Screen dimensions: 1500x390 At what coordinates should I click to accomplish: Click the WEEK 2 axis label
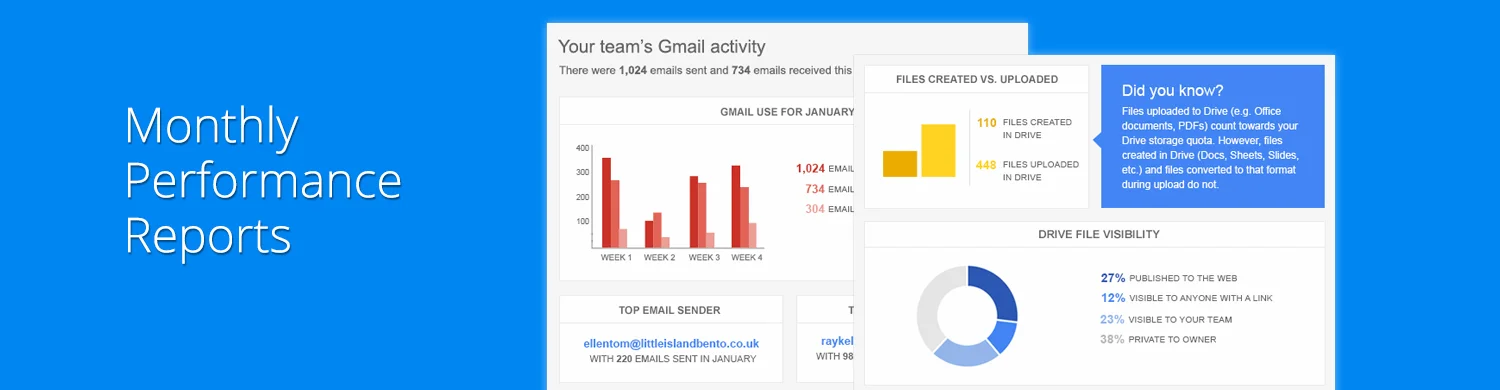659,258
